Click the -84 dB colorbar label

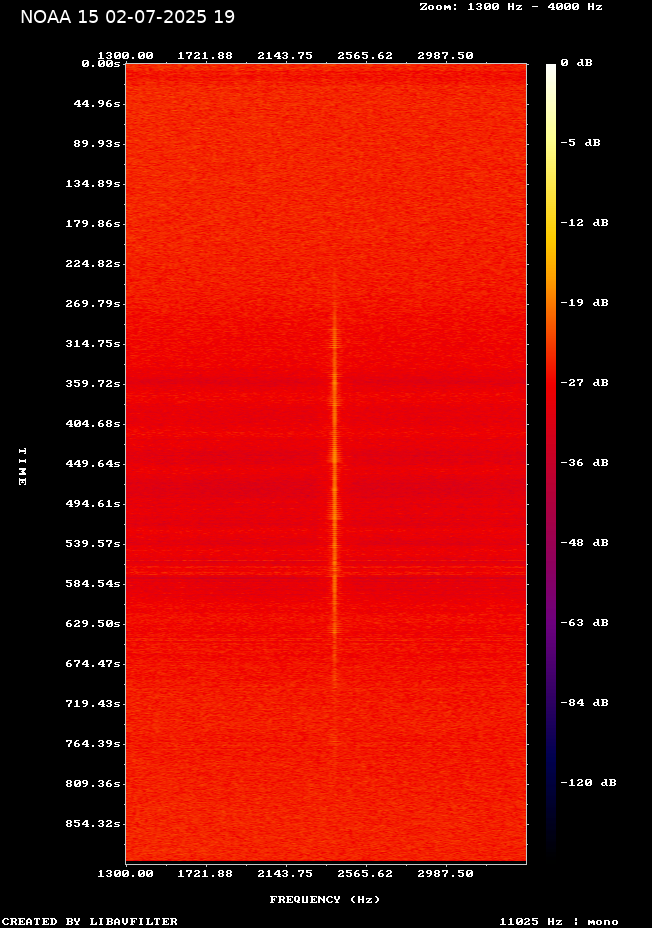[584, 703]
